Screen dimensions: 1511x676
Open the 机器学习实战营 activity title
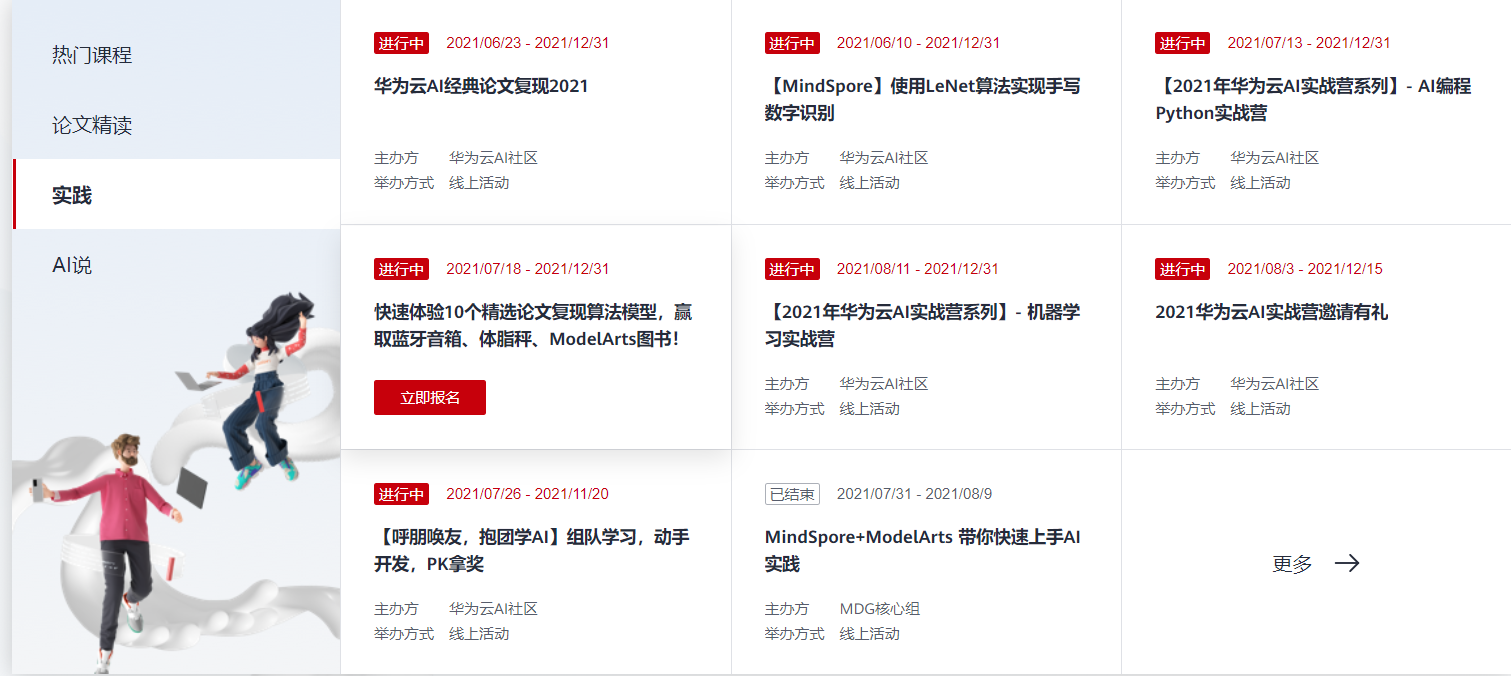point(922,325)
